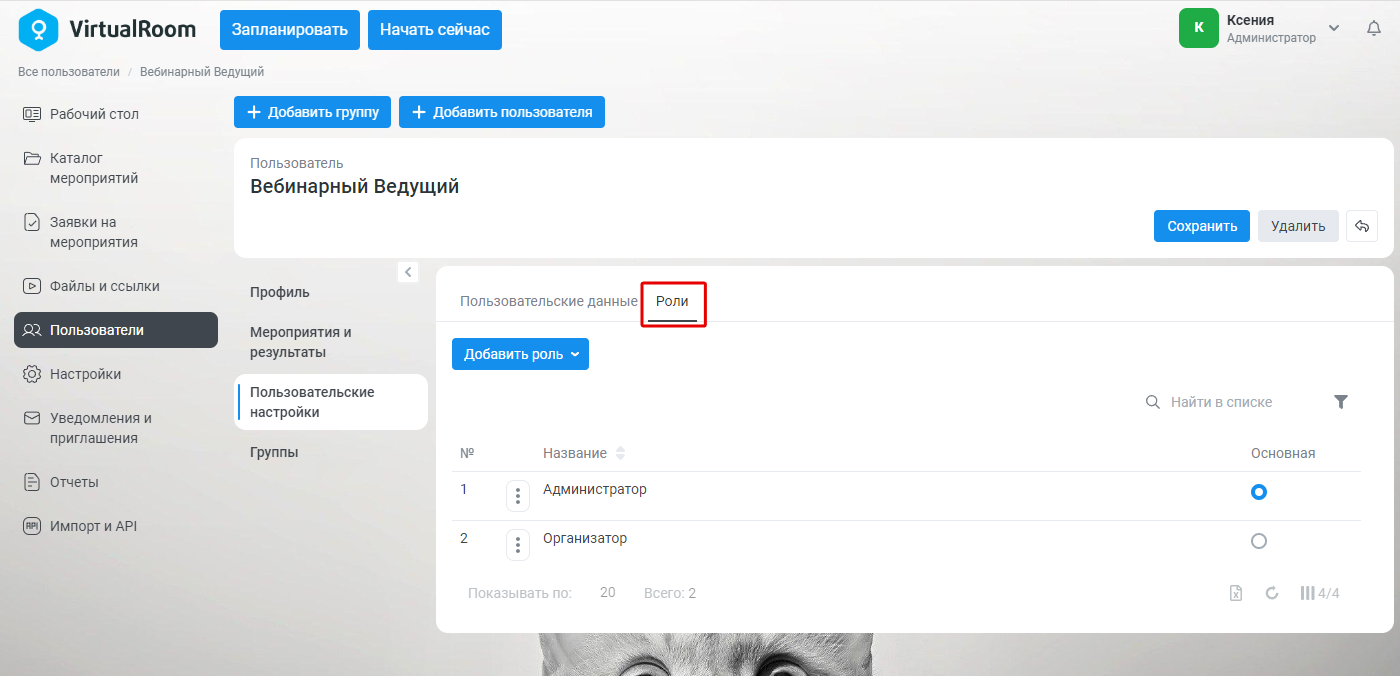Go to Импорт и API
The image size is (1400, 676).
[x=116, y=526]
